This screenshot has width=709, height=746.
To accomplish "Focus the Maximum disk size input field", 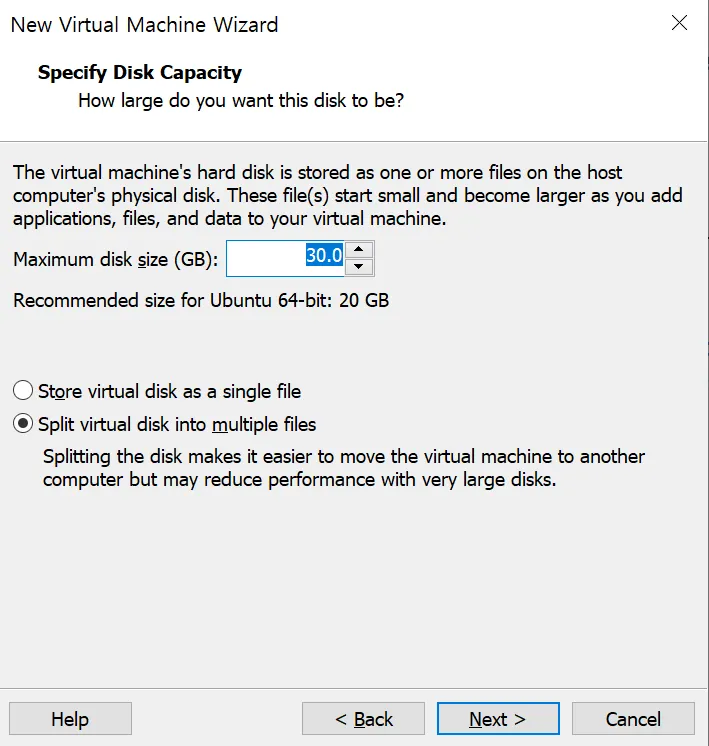I will pyautogui.click(x=266, y=258).
